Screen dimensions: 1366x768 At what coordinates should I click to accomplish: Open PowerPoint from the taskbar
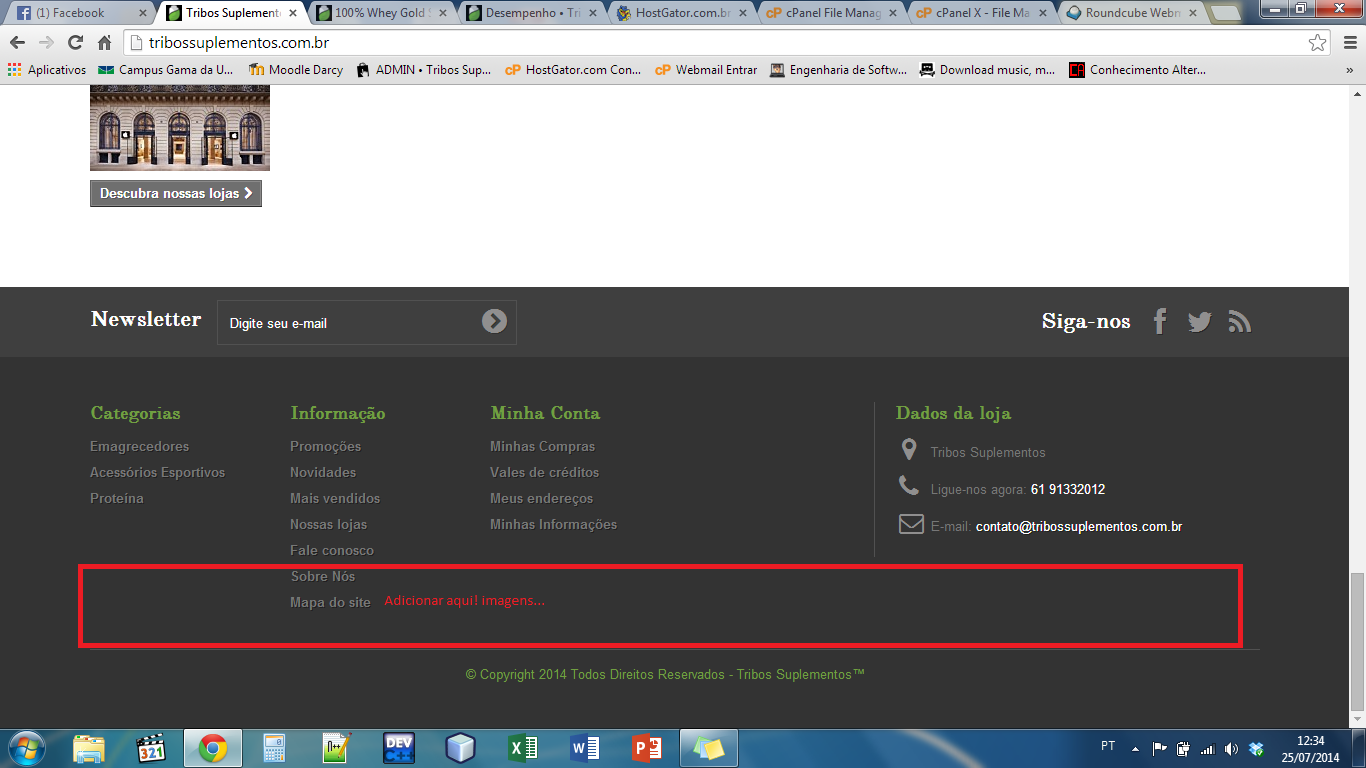tap(647, 748)
